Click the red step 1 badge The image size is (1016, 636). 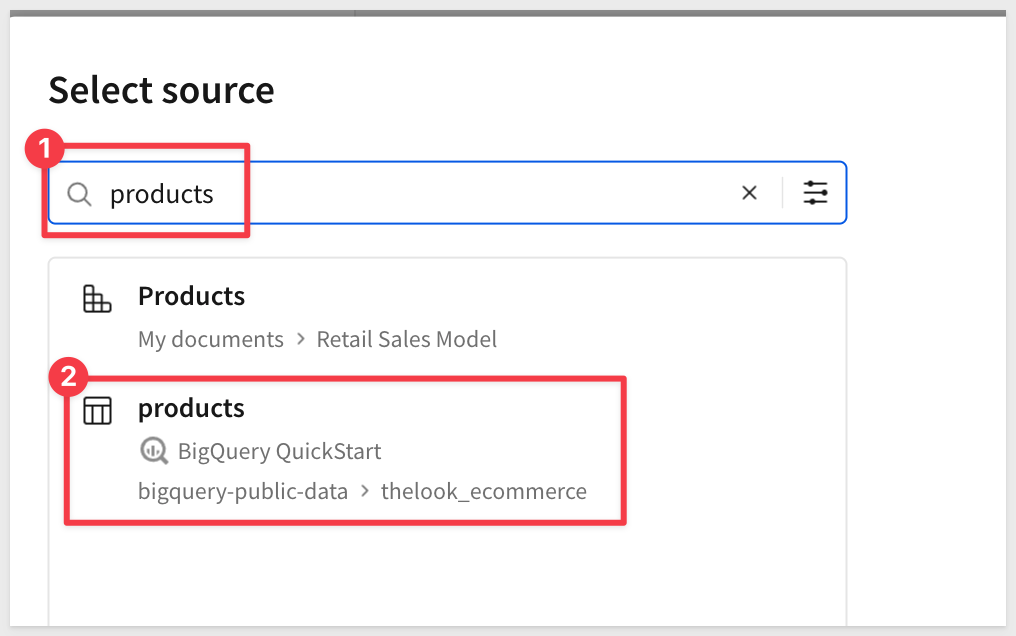[44, 150]
